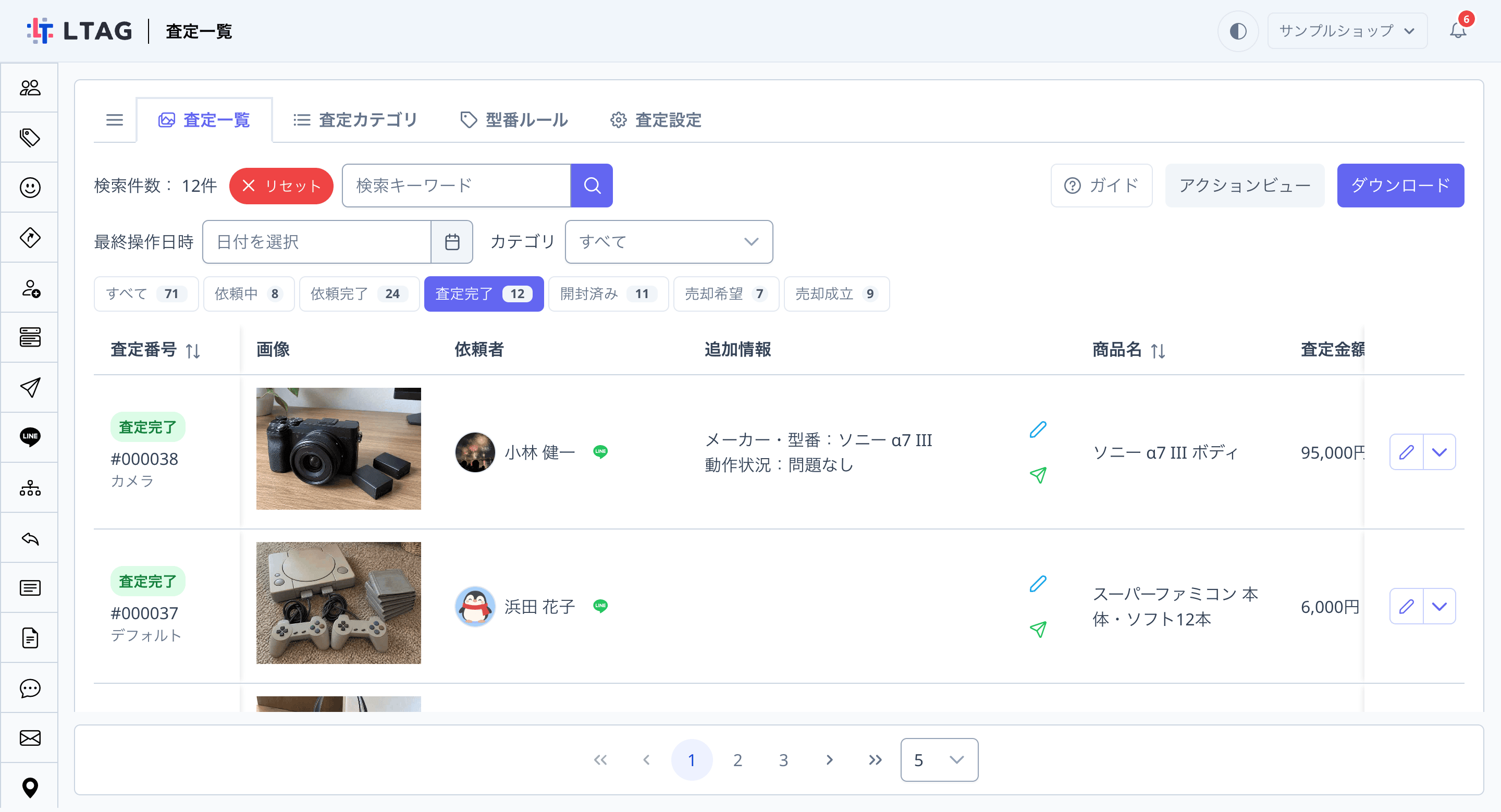Open the calendar date picker icon
Image resolution: width=1501 pixels, height=812 pixels.
click(451, 242)
